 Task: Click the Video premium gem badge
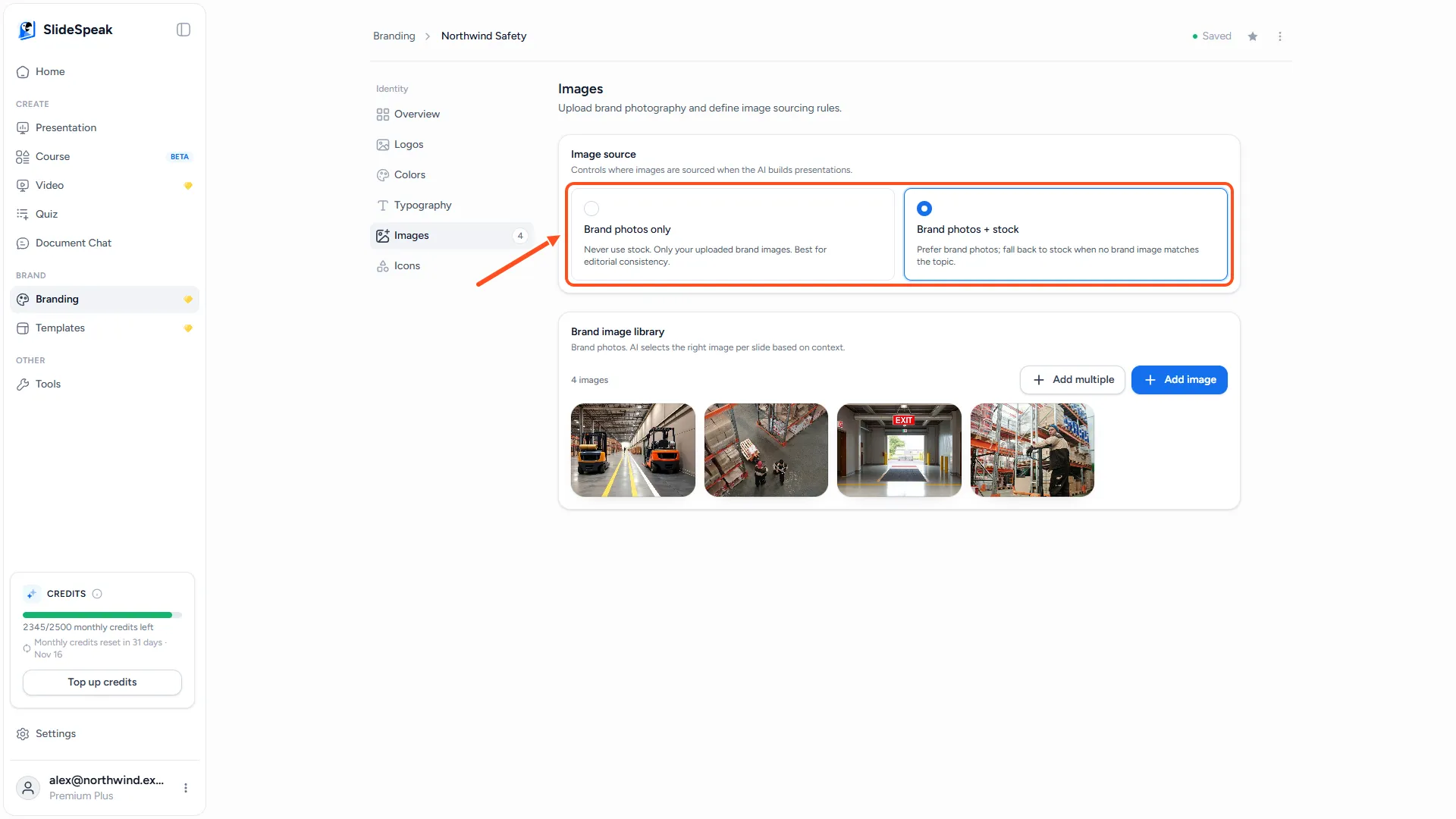[x=188, y=186]
